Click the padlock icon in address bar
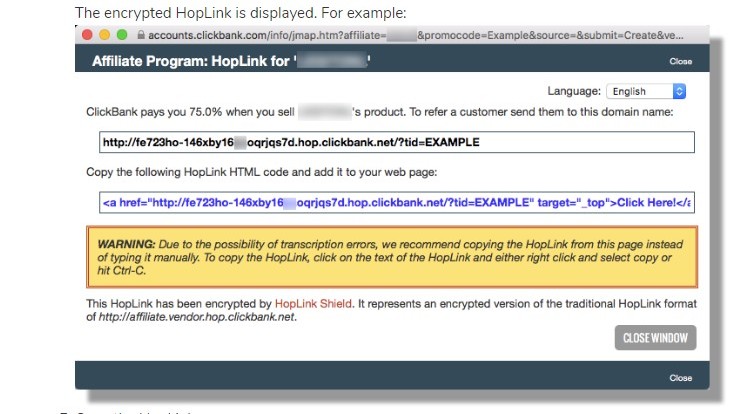746x414 pixels. tap(141, 35)
